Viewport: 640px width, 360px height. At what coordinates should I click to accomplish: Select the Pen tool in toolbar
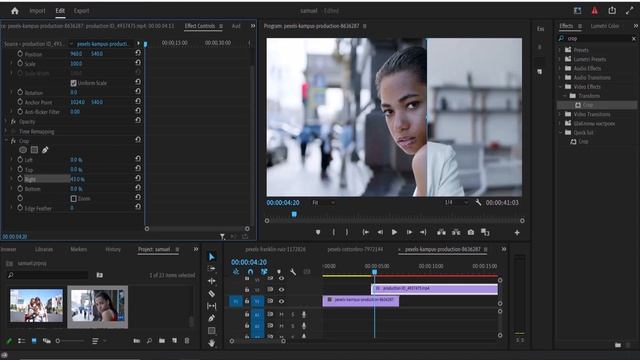(x=211, y=318)
